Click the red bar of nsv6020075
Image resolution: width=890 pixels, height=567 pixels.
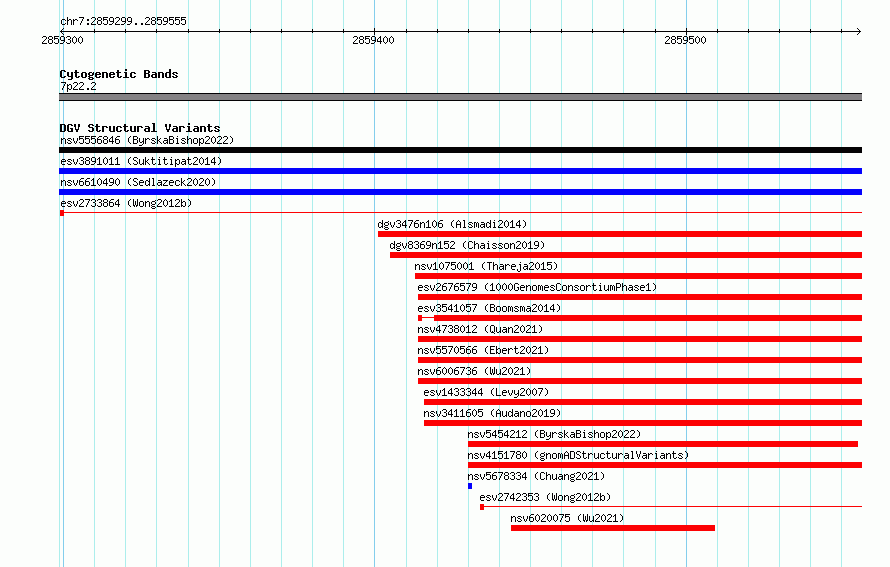[613, 528]
